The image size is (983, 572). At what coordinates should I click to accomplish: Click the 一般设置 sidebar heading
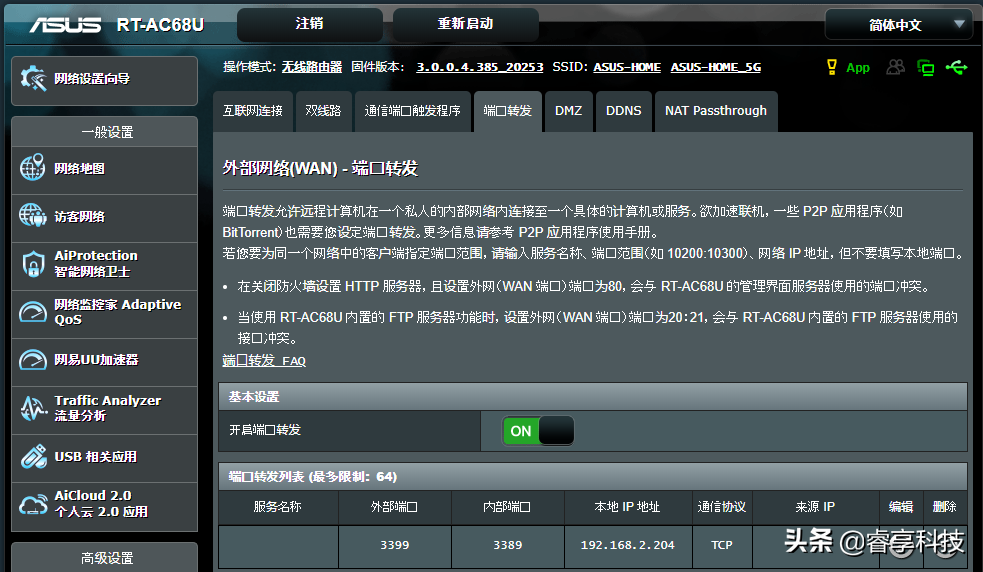pos(107,132)
